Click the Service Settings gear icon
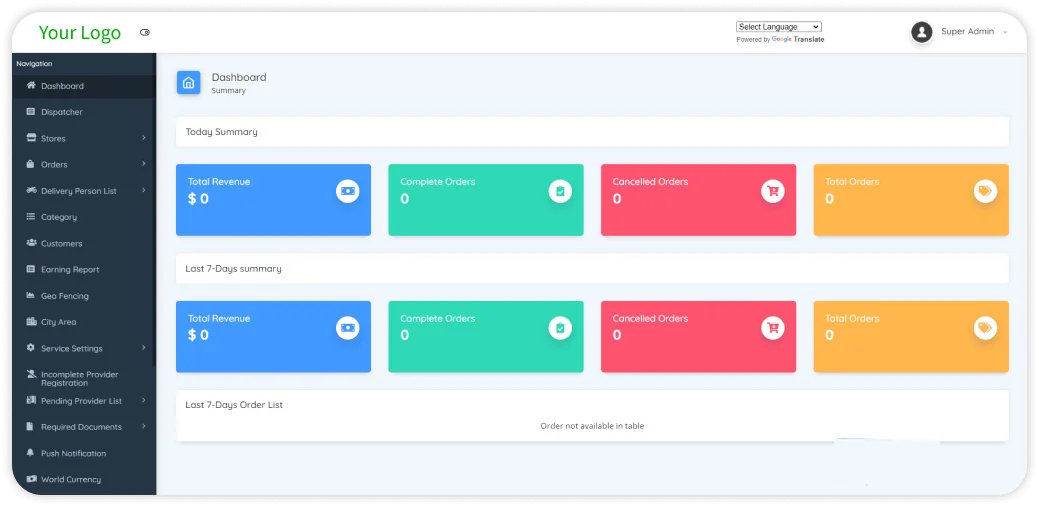Image resolution: width=1039 pixels, height=507 pixels. (30, 348)
